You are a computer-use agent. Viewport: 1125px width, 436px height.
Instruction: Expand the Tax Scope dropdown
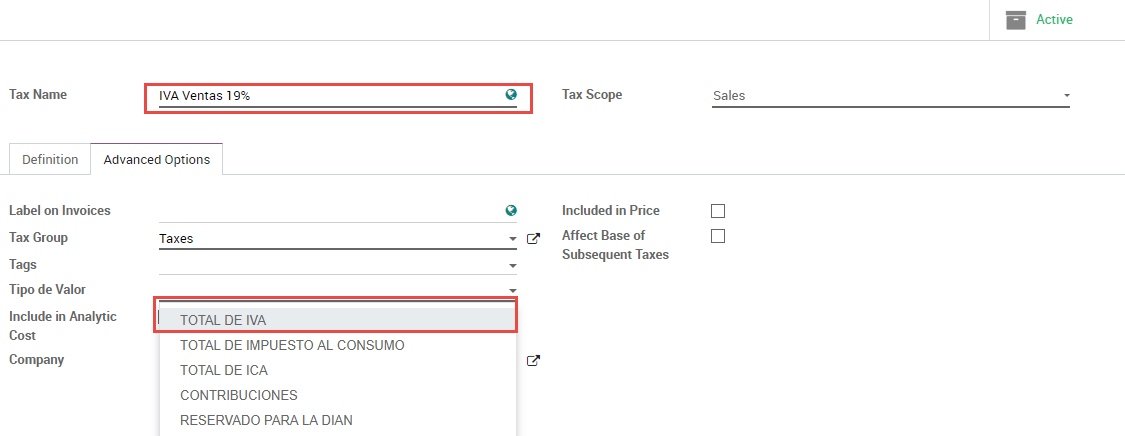click(x=1066, y=96)
